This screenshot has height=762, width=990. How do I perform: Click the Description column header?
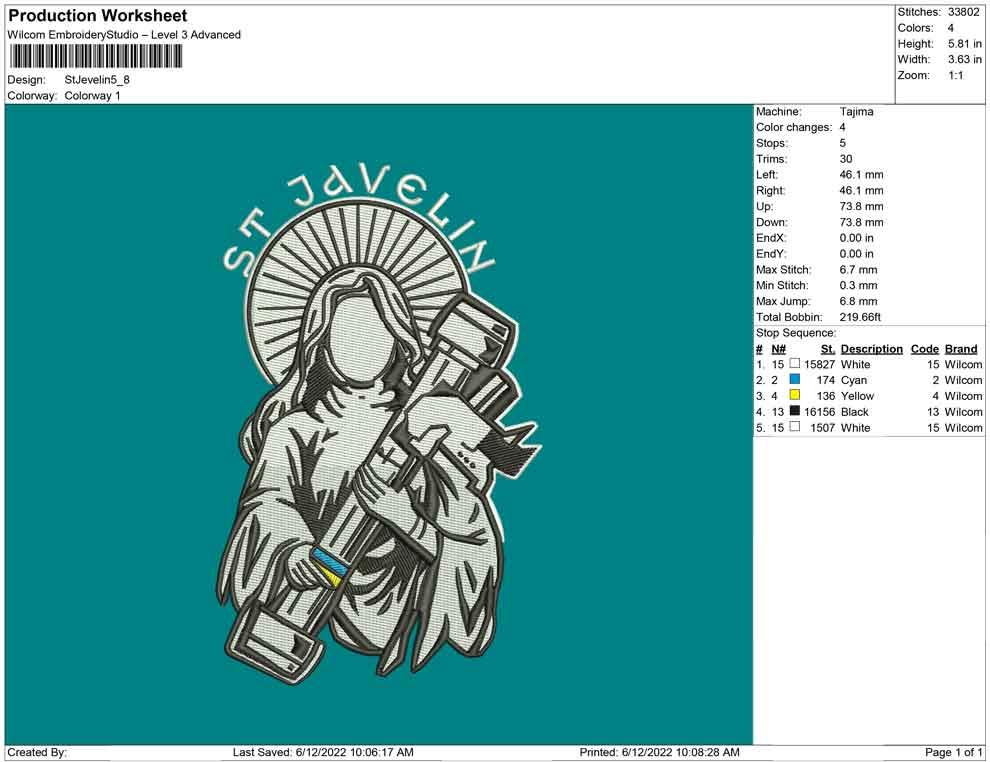[x=871, y=348]
